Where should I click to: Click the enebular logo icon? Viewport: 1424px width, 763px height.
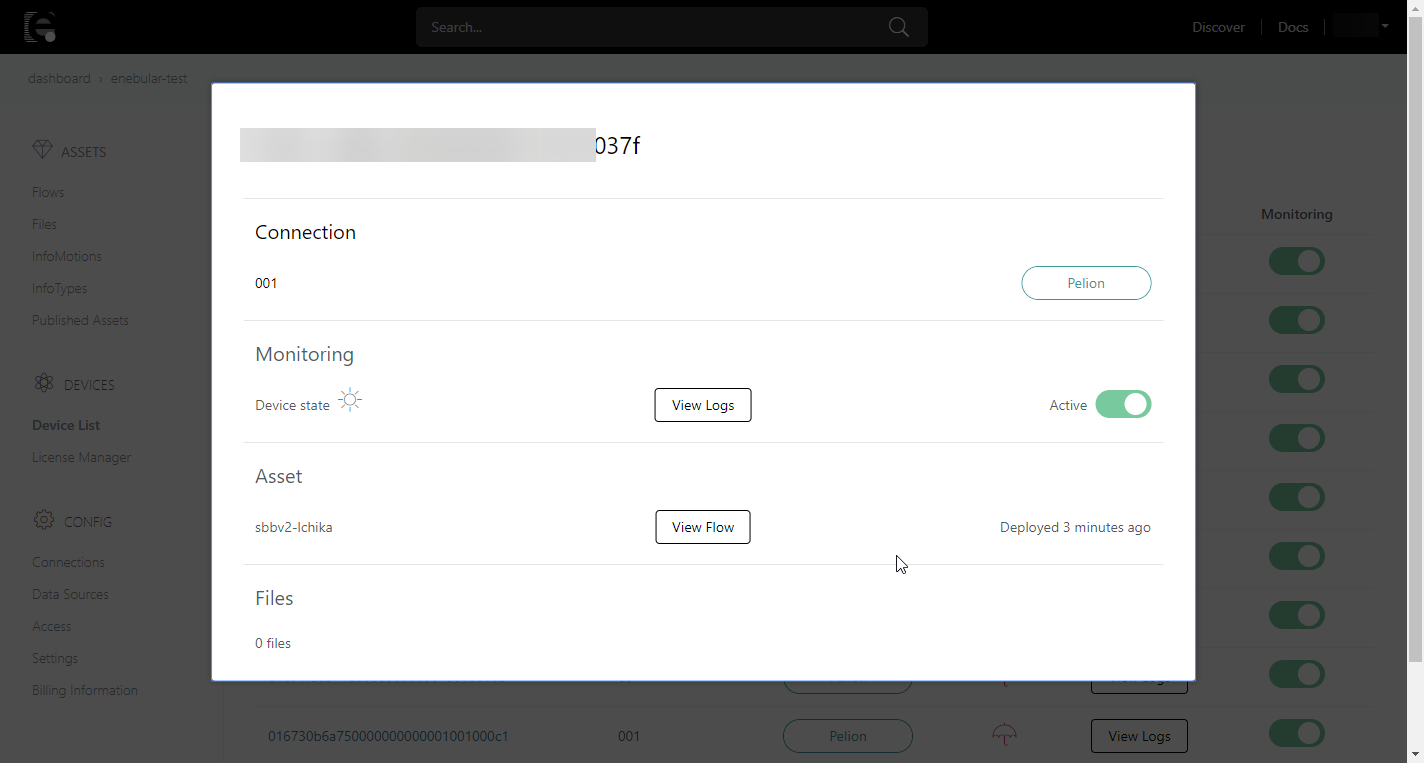tap(39, 27)
